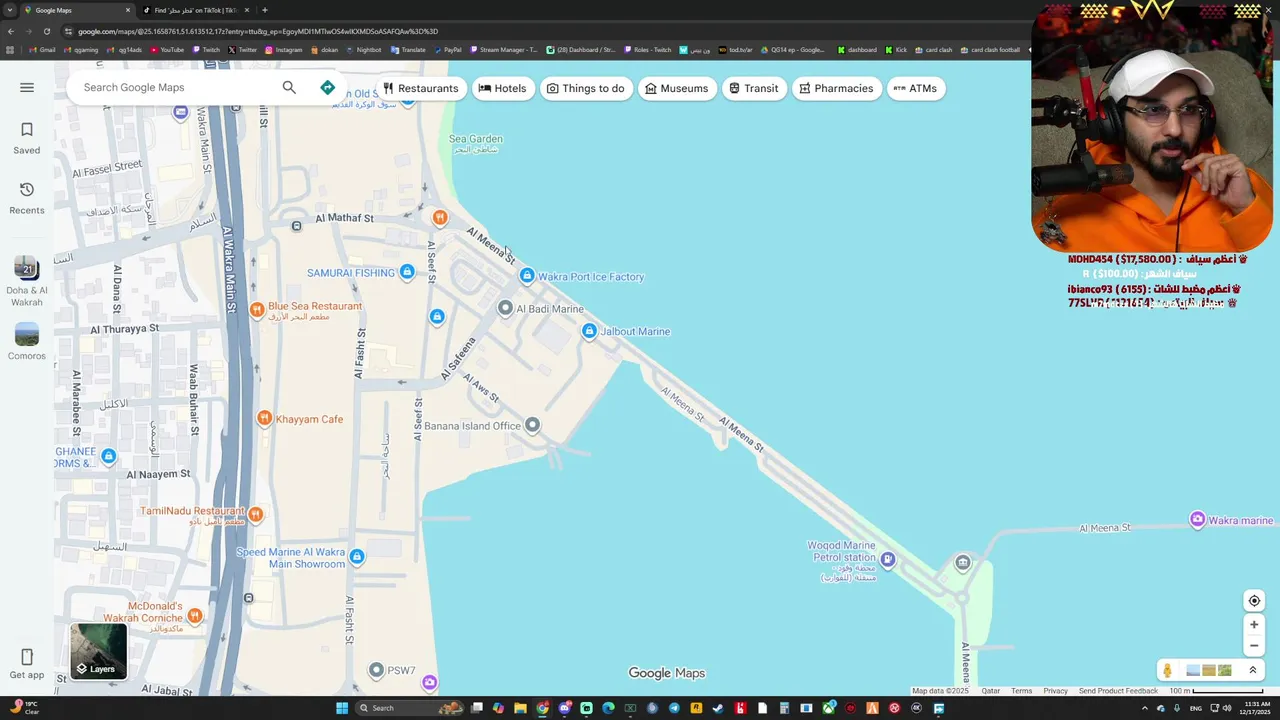
Task: Open the Twitch bookmark
Action: [206, 50]
